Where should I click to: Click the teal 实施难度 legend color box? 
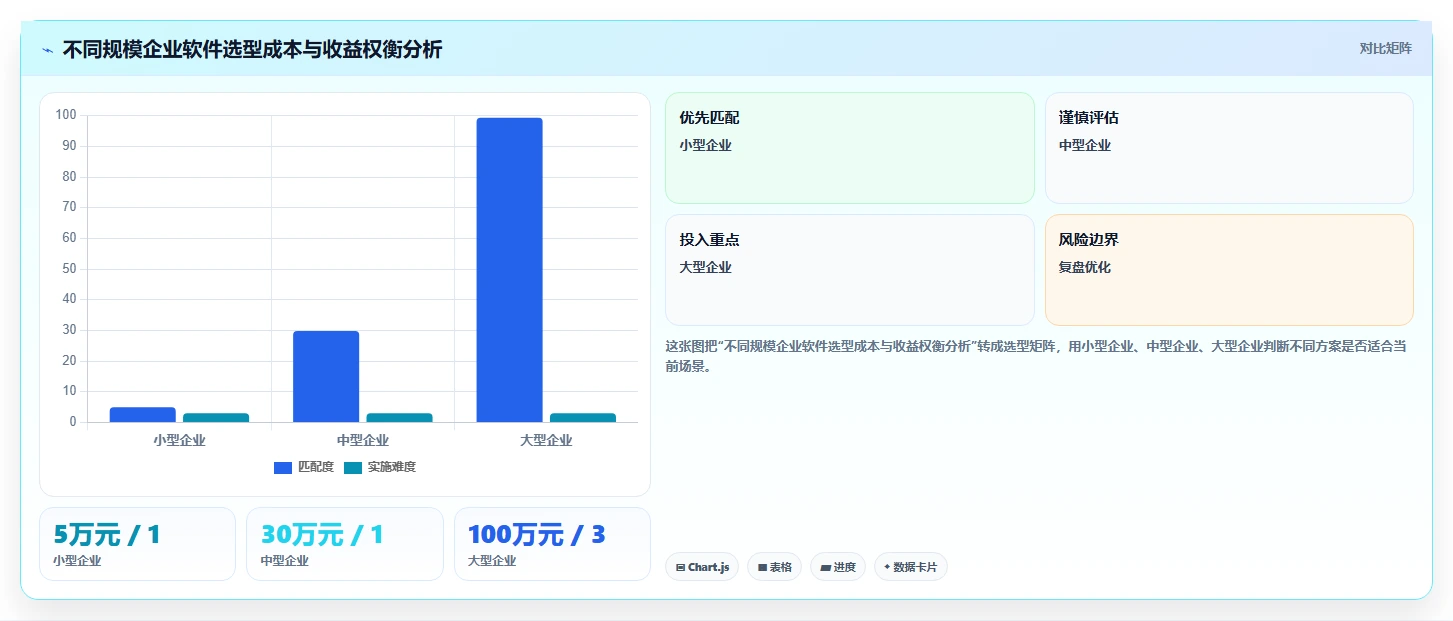click(x=353, y=468)
